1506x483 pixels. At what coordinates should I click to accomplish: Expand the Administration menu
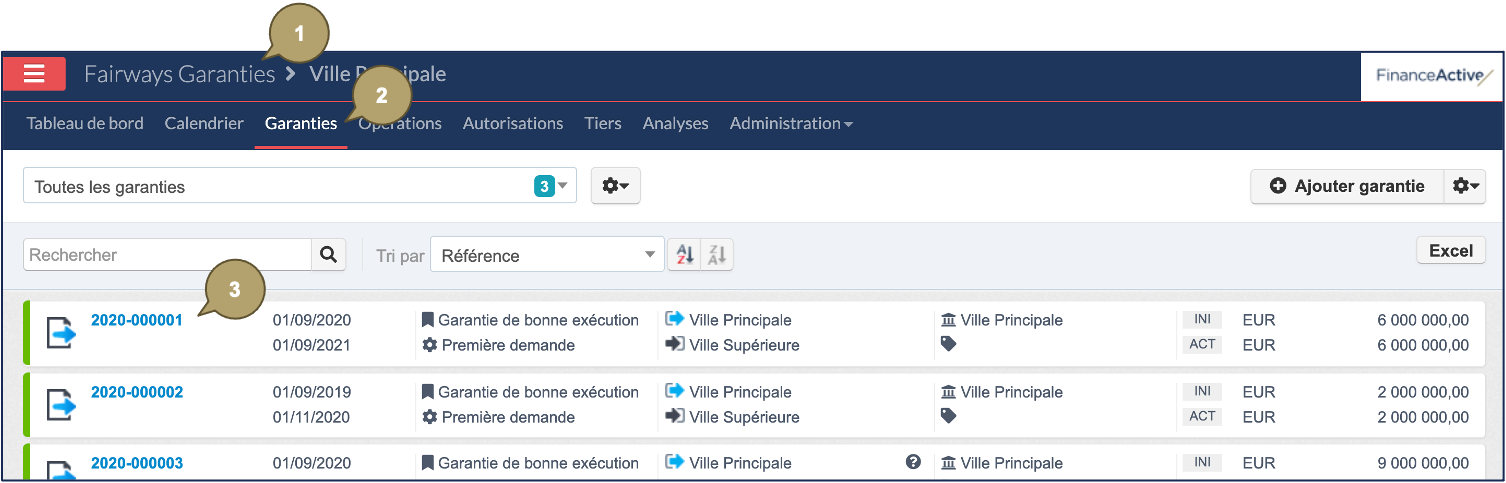[791, 123]
